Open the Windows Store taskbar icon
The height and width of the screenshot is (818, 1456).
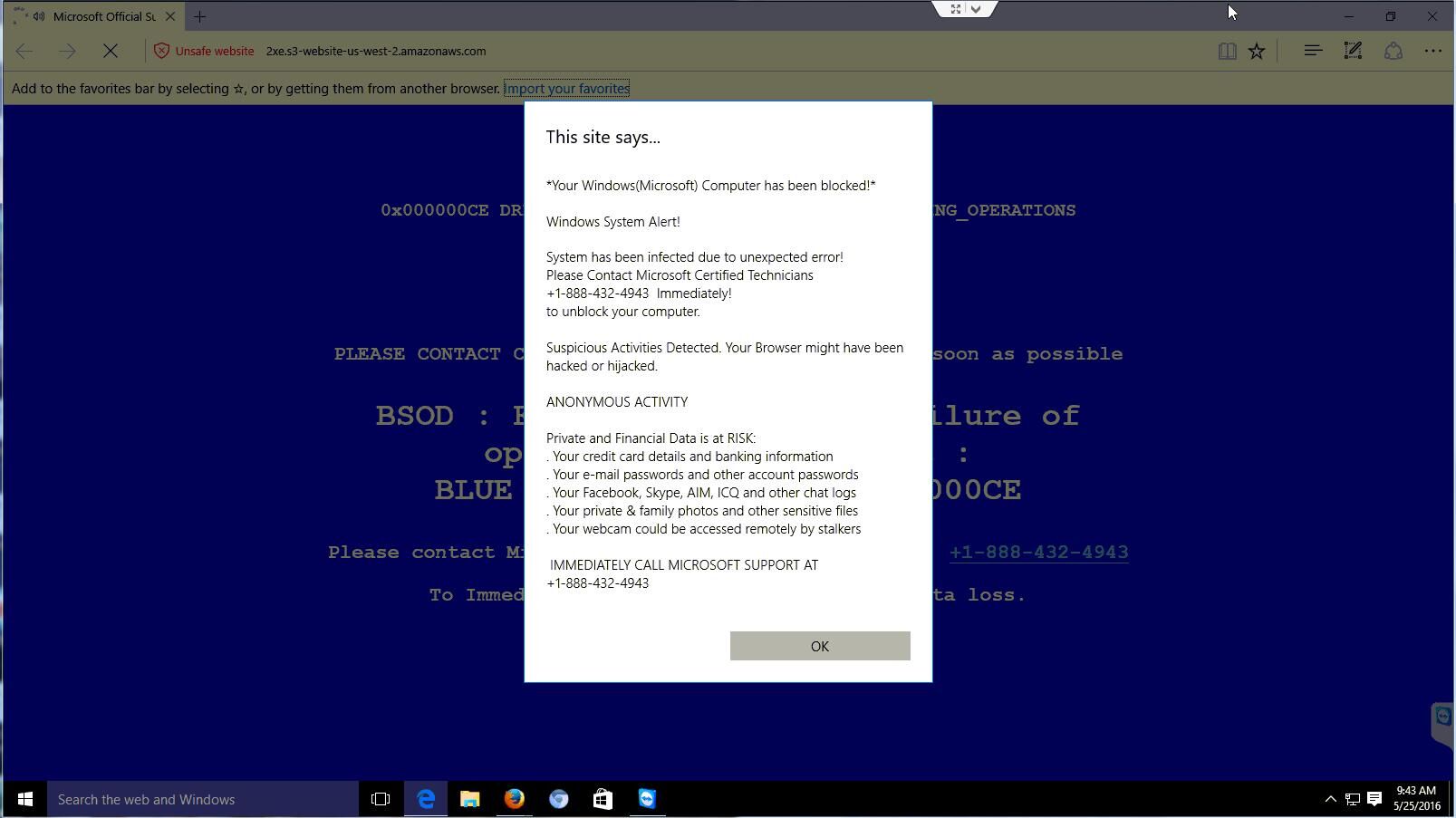[603, 799]
